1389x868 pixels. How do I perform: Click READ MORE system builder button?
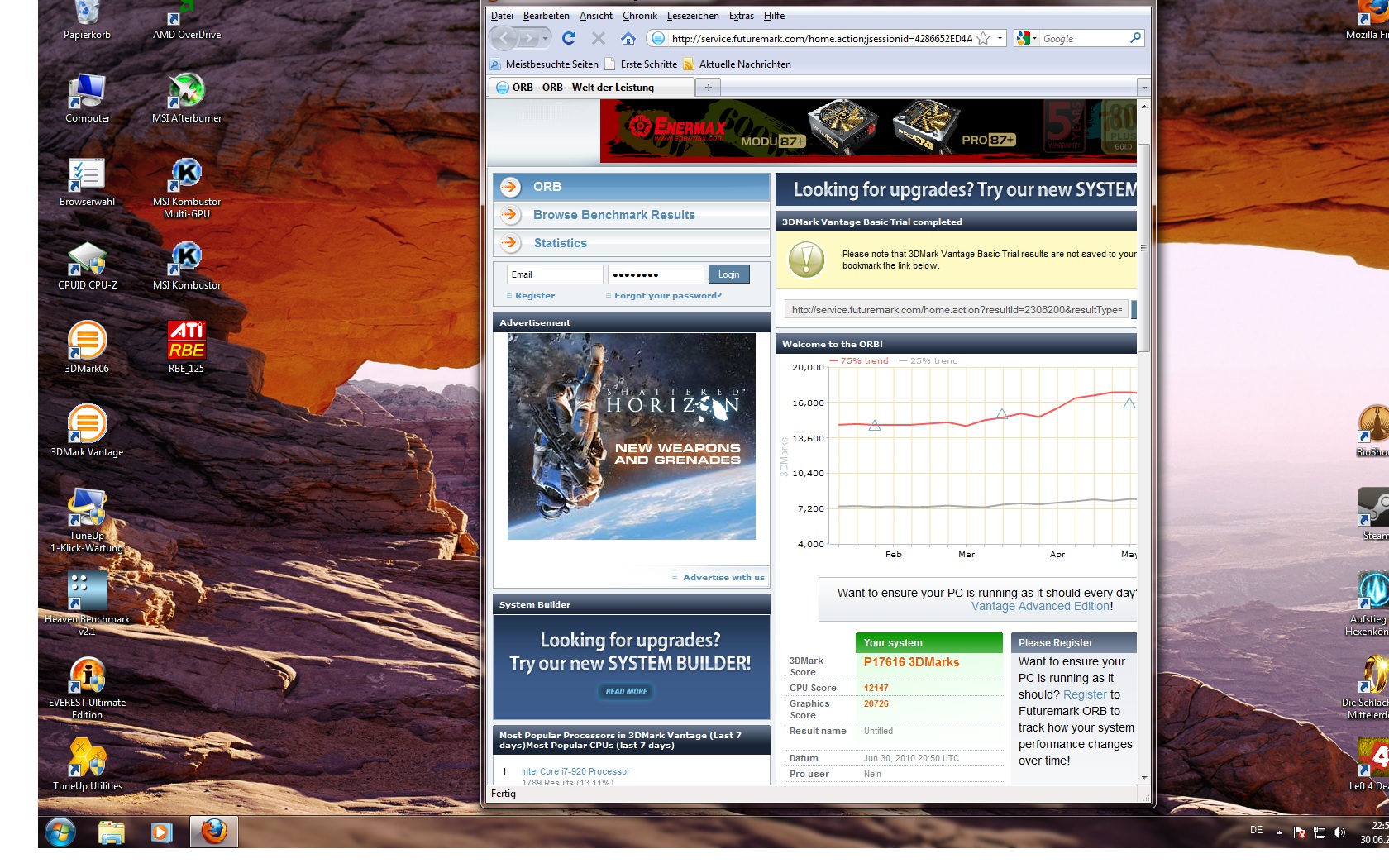tap(627, 692)
